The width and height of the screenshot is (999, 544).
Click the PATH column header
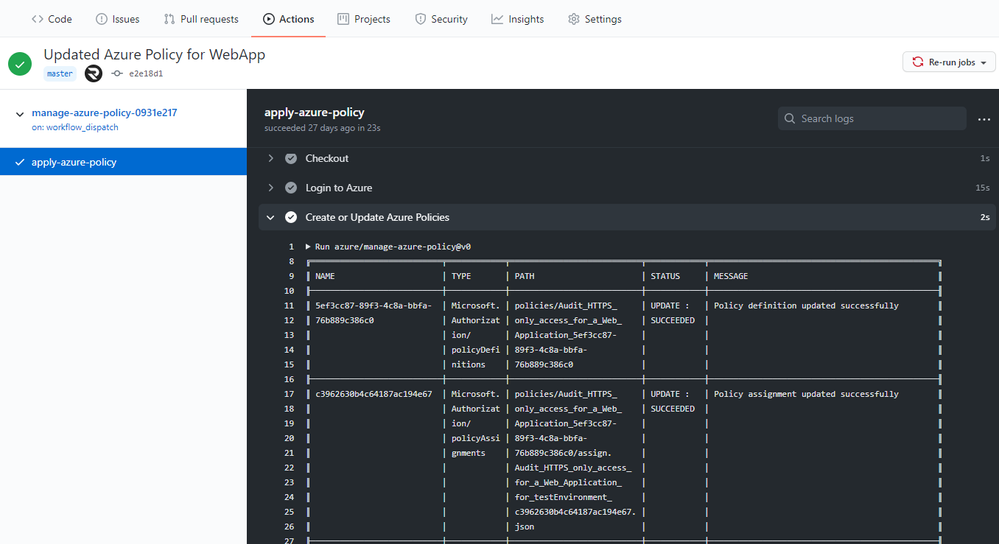524,276
